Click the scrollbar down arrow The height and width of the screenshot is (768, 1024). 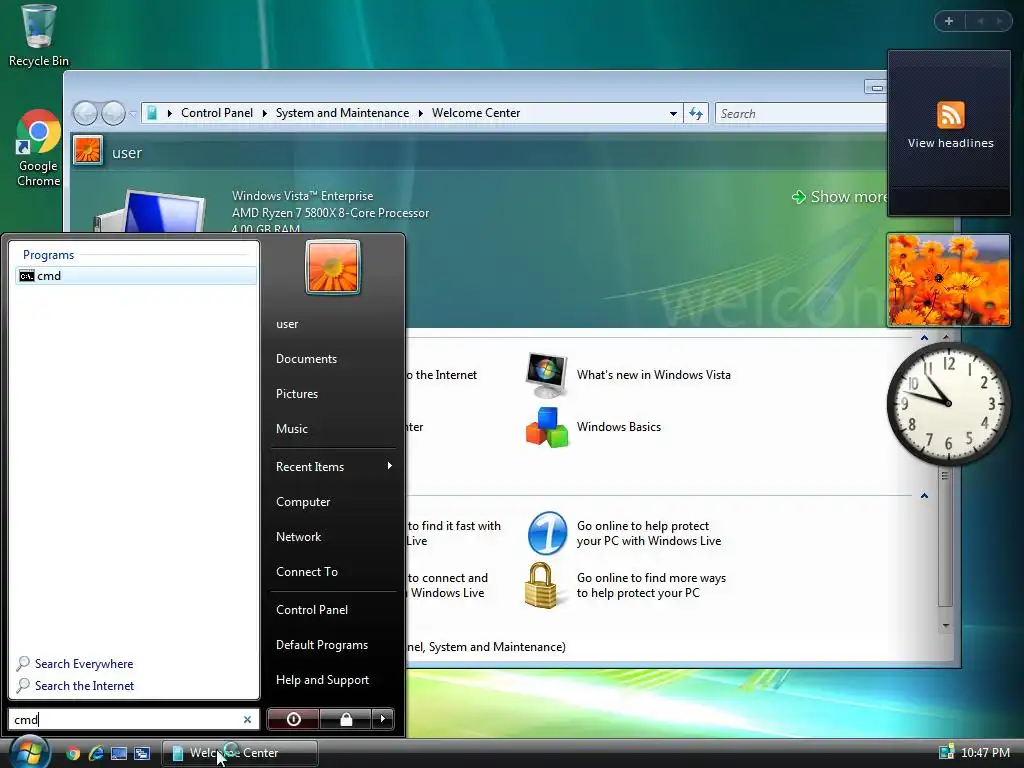tap(946, 626)
